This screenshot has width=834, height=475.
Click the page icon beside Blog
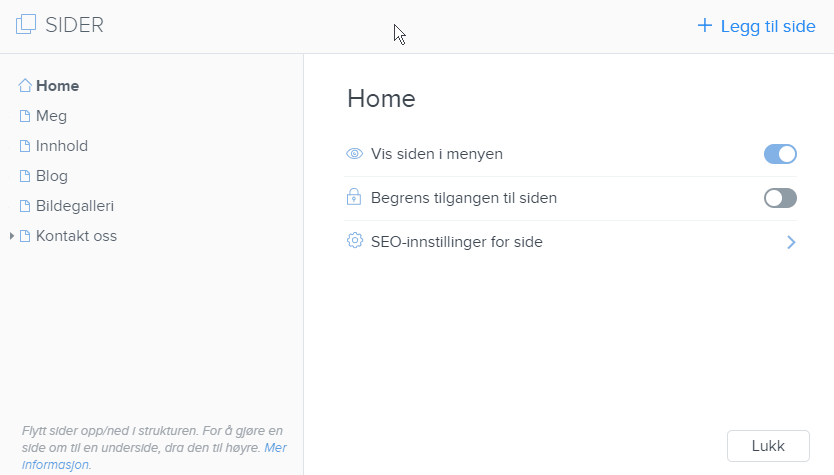point(25,176)
